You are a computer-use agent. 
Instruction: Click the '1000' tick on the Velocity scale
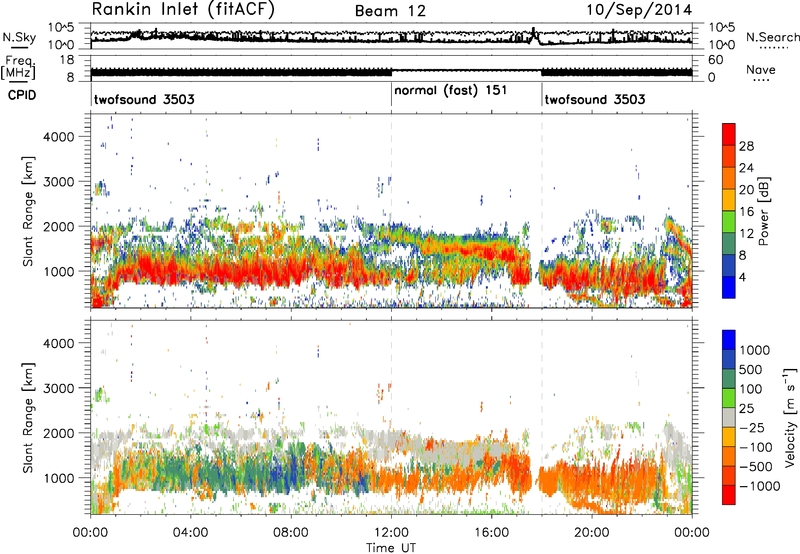click(754, 350)
